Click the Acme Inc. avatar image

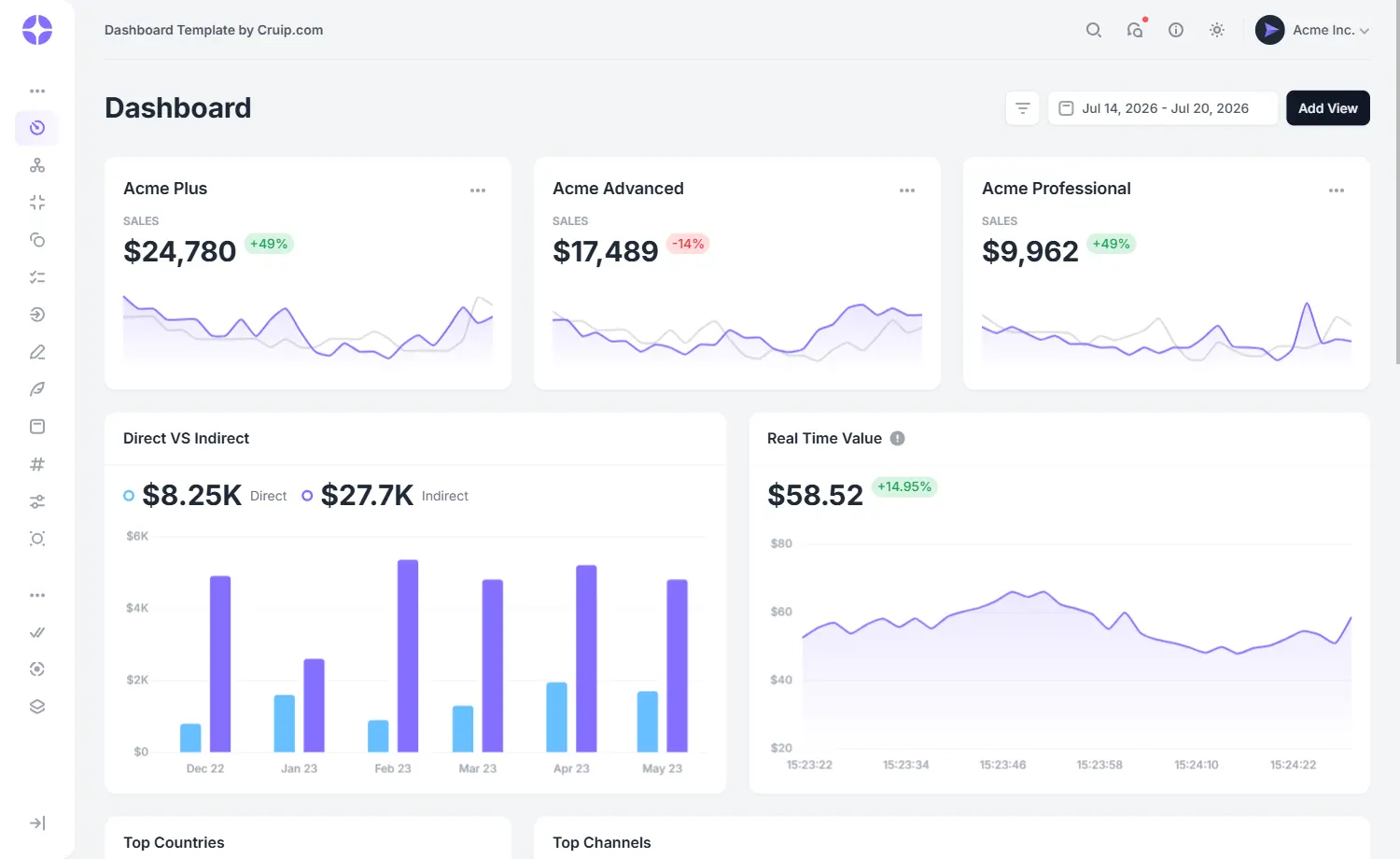coord(1270,30)
